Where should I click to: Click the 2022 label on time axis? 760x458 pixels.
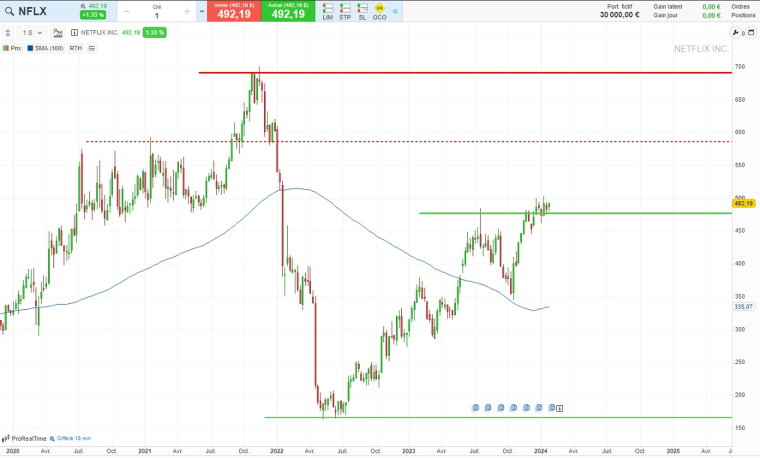click(x=277, y=451)
